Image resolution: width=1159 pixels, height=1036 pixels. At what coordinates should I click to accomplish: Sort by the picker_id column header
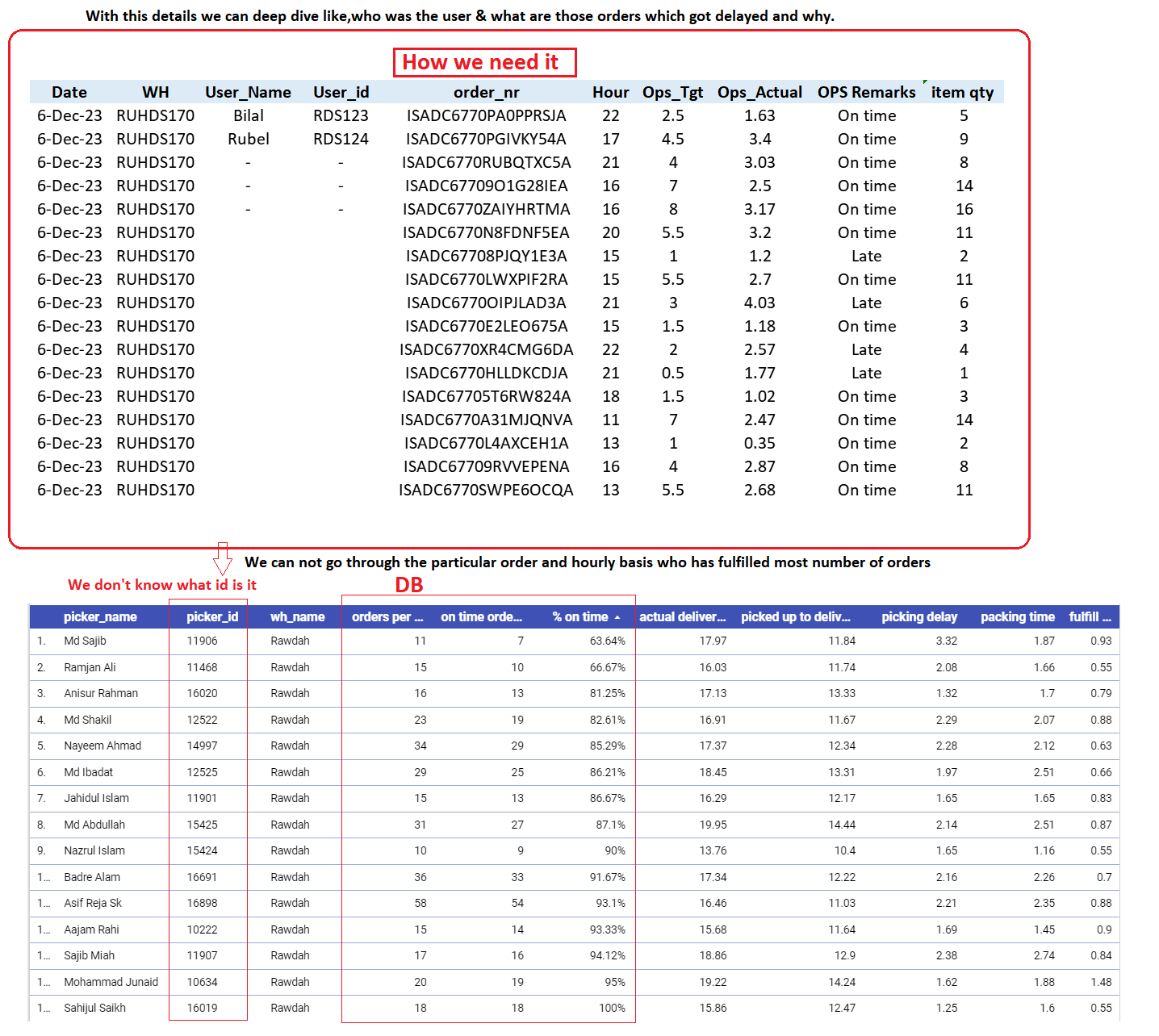pyautogui.click(x=212, y=617)
